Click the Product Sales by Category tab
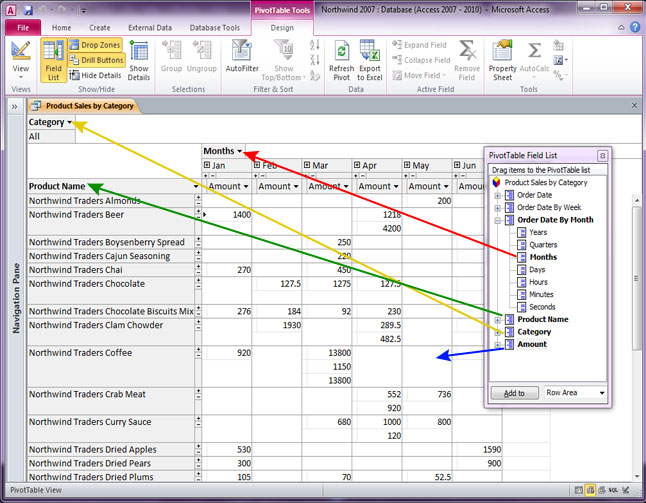The image size is (646, 503). [x=82, y=105]
